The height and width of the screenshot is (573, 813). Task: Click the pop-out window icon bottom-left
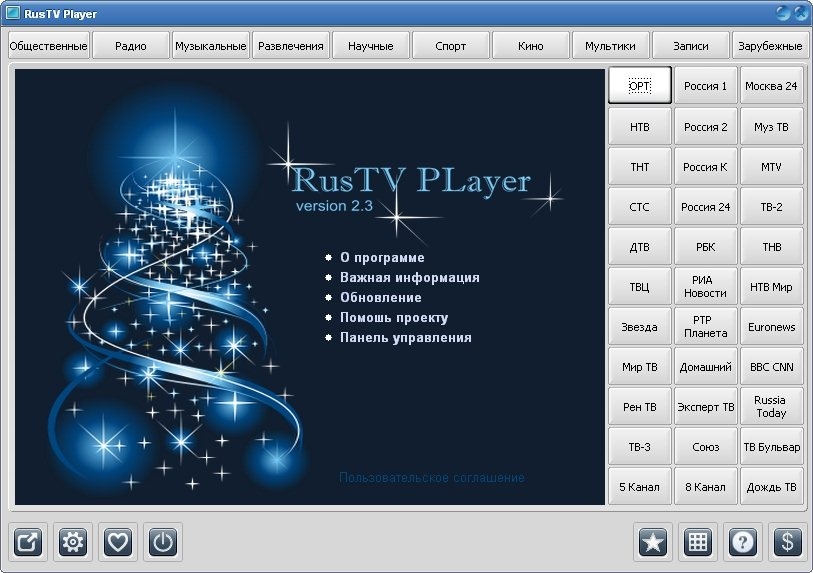click(x=28, y=542)
